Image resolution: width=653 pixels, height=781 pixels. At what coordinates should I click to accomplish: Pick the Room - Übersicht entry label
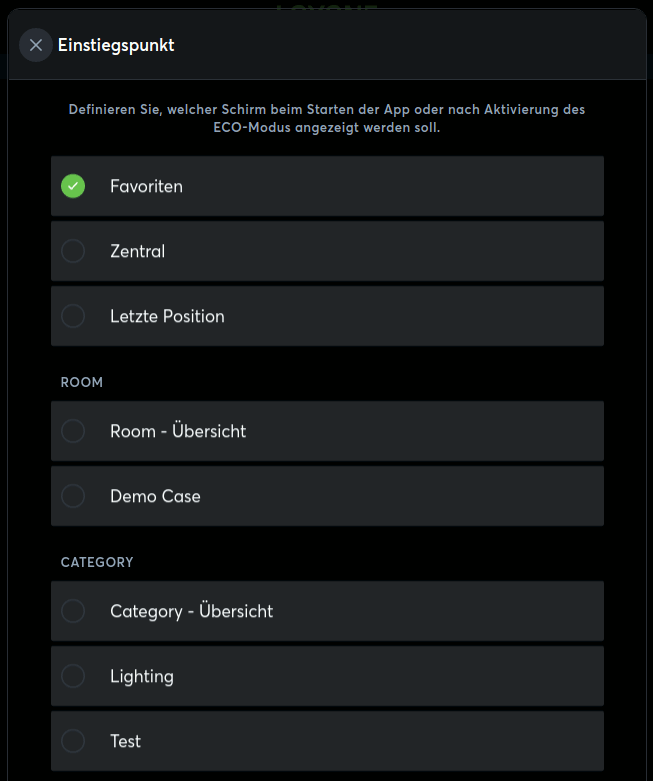pos(178,431)
